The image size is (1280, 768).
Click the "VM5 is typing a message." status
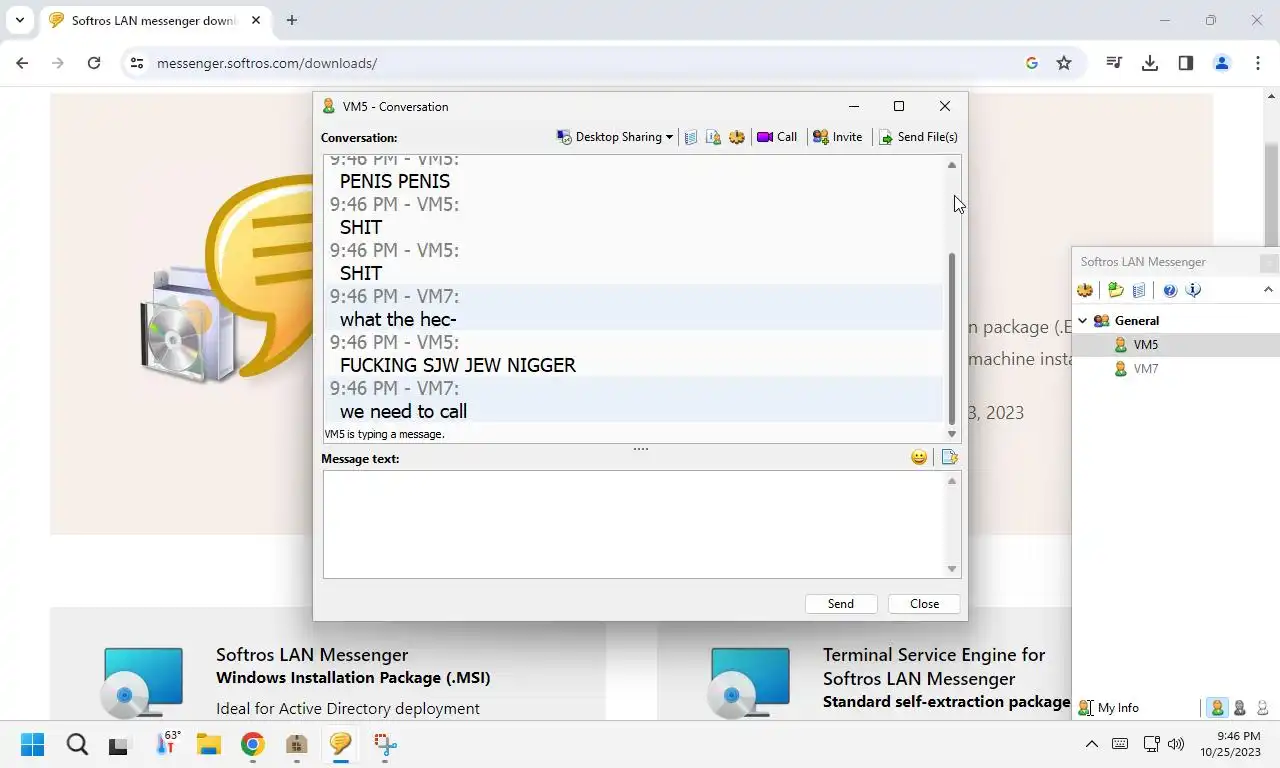point(384,434)
